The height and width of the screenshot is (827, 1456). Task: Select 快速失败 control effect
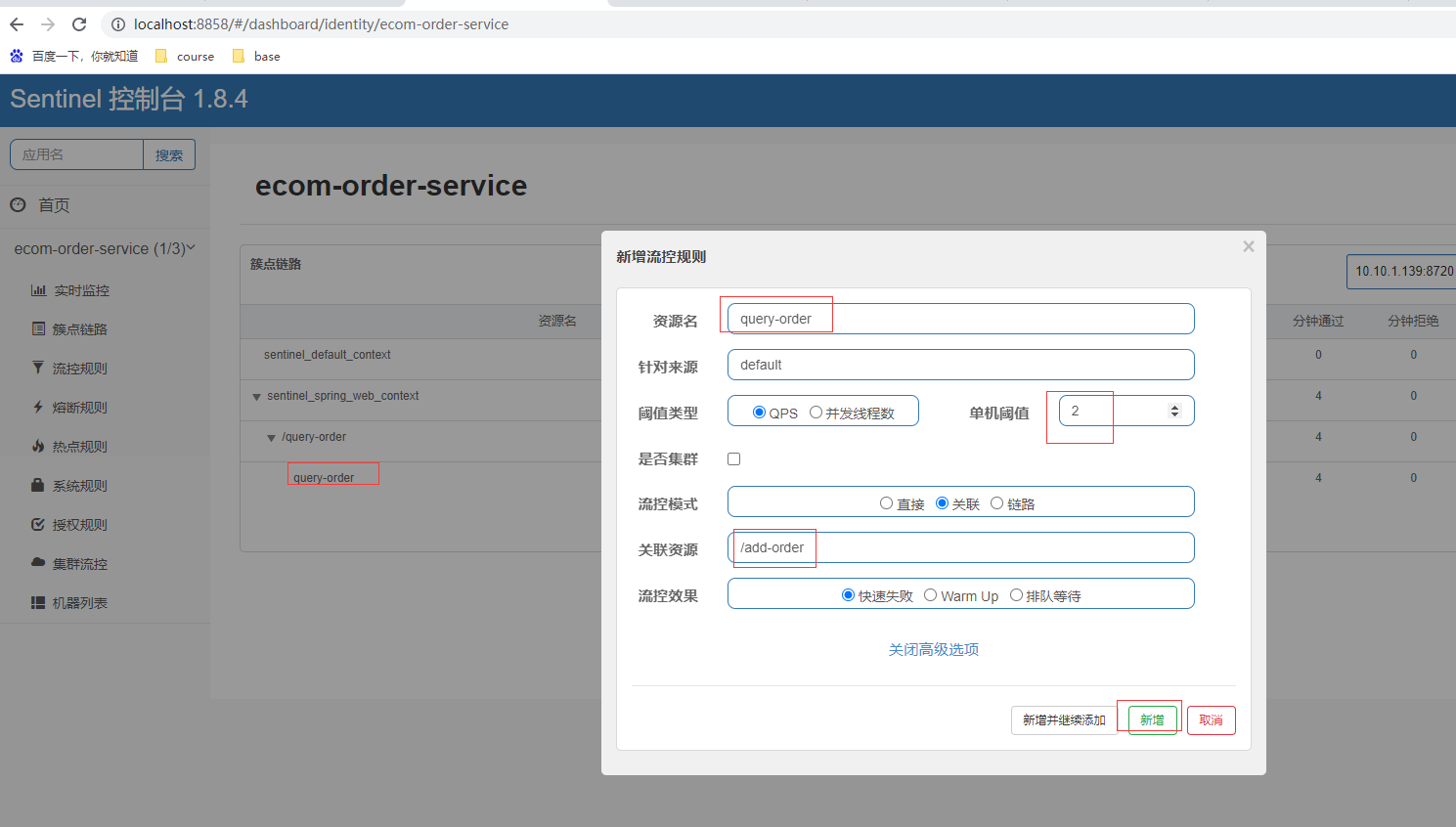point(849,595)
